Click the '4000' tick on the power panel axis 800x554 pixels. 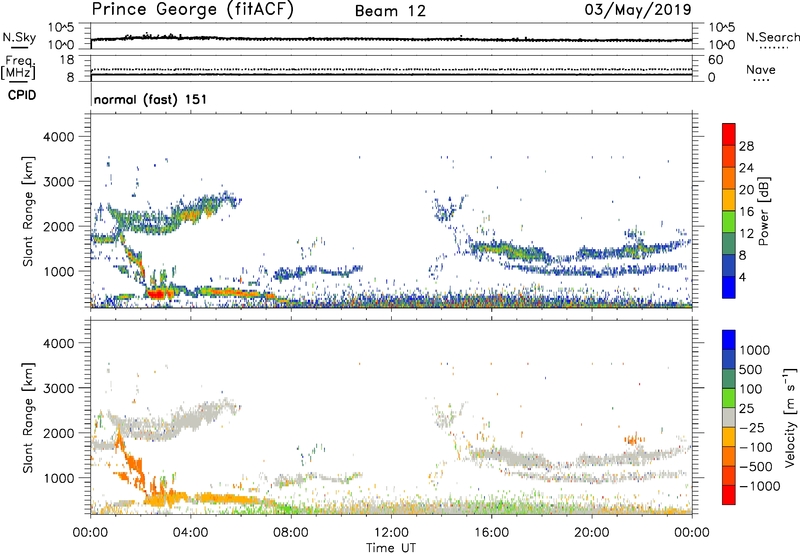pyautogui.click(x=58, y=137)
